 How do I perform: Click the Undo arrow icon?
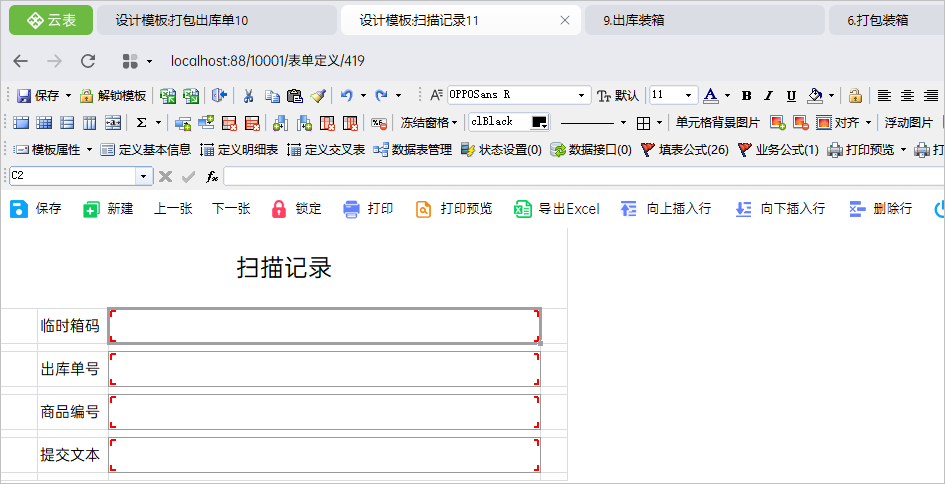(347, 95)
